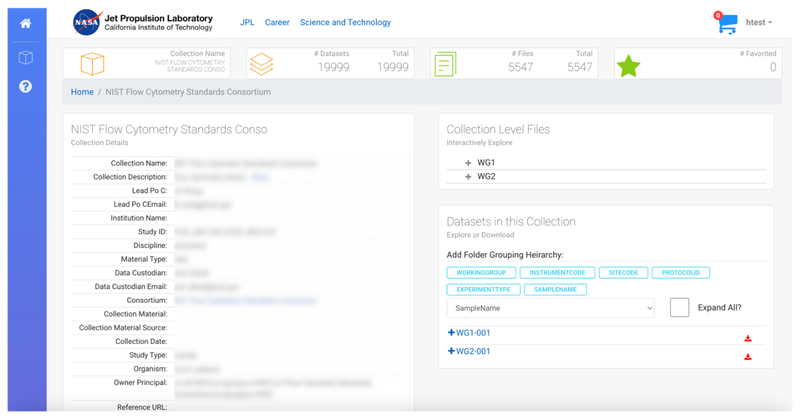
Task: Toggle the INSTRUMENTCODE grouping tag
Action: tap(557, 272)
